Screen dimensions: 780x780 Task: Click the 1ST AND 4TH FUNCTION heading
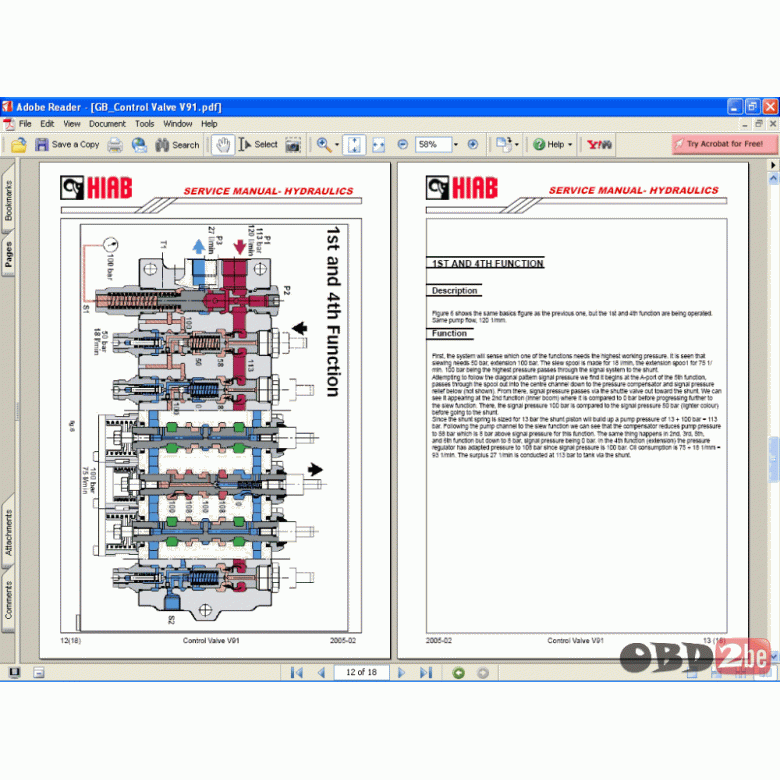pos(488,263)
